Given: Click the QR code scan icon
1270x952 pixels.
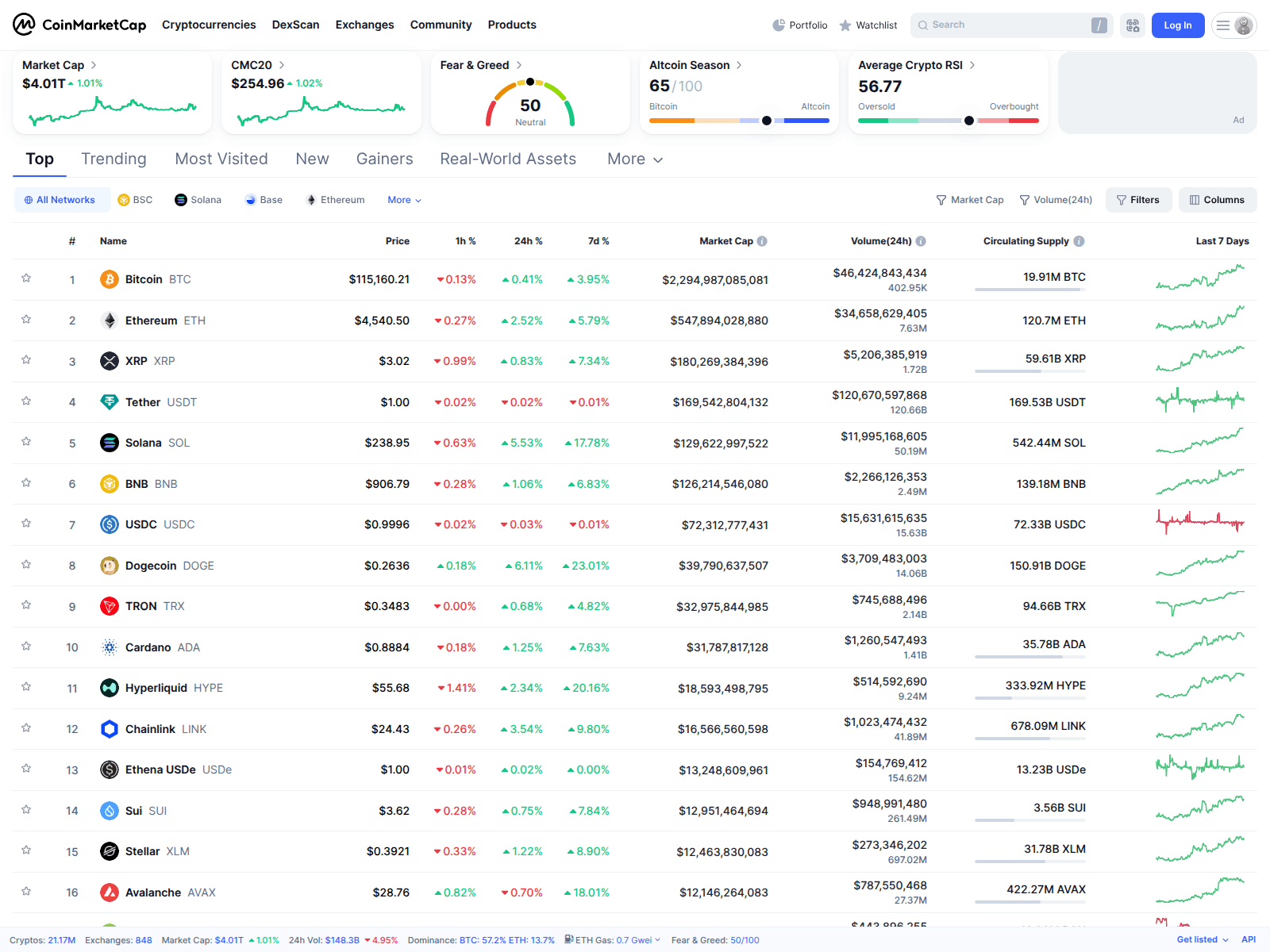Looking at the screenshot, I should click(1133, 25).
